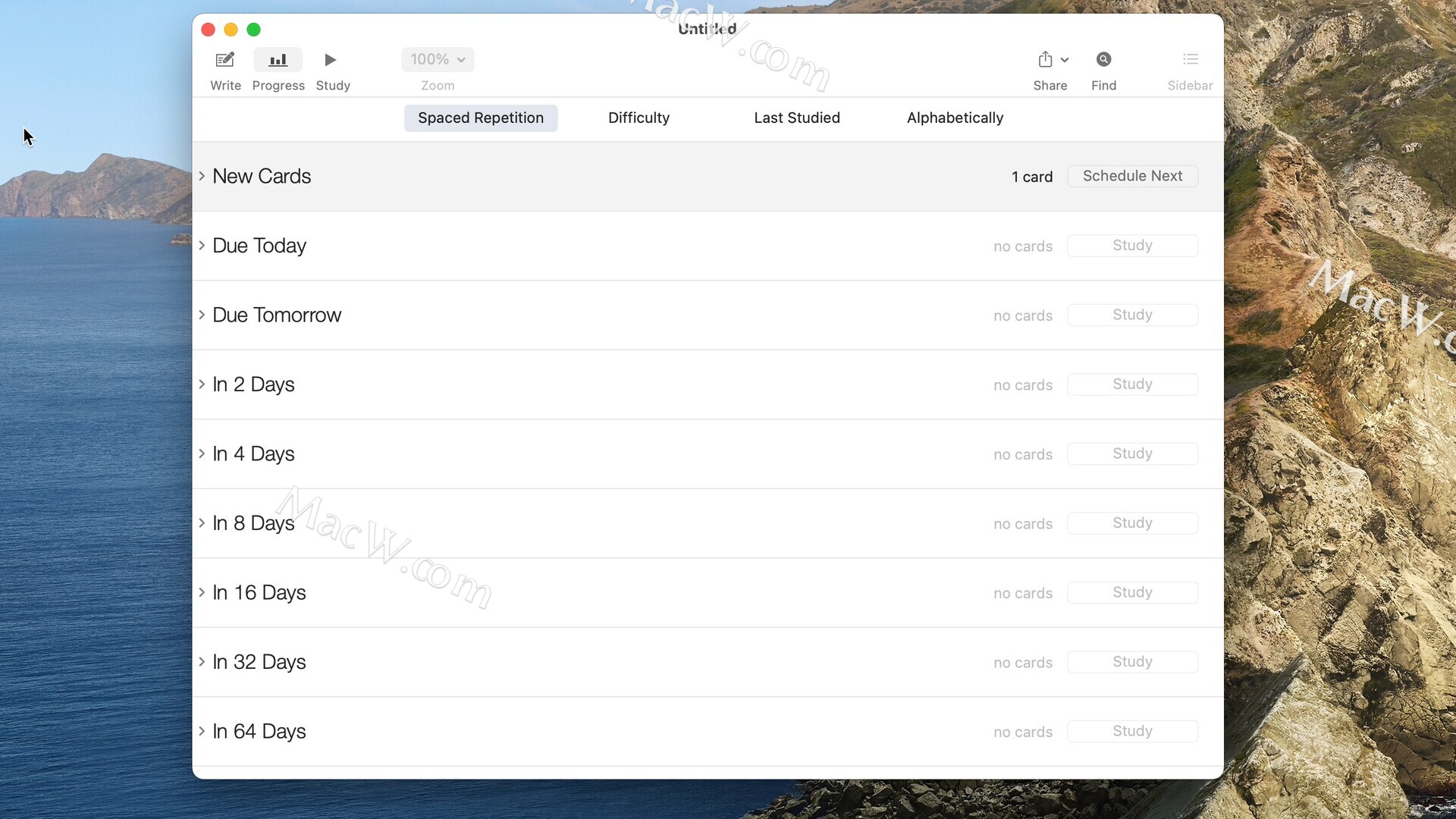Click the Untitled window title
The image size is (1456, 819).
[x=707, y=29]
